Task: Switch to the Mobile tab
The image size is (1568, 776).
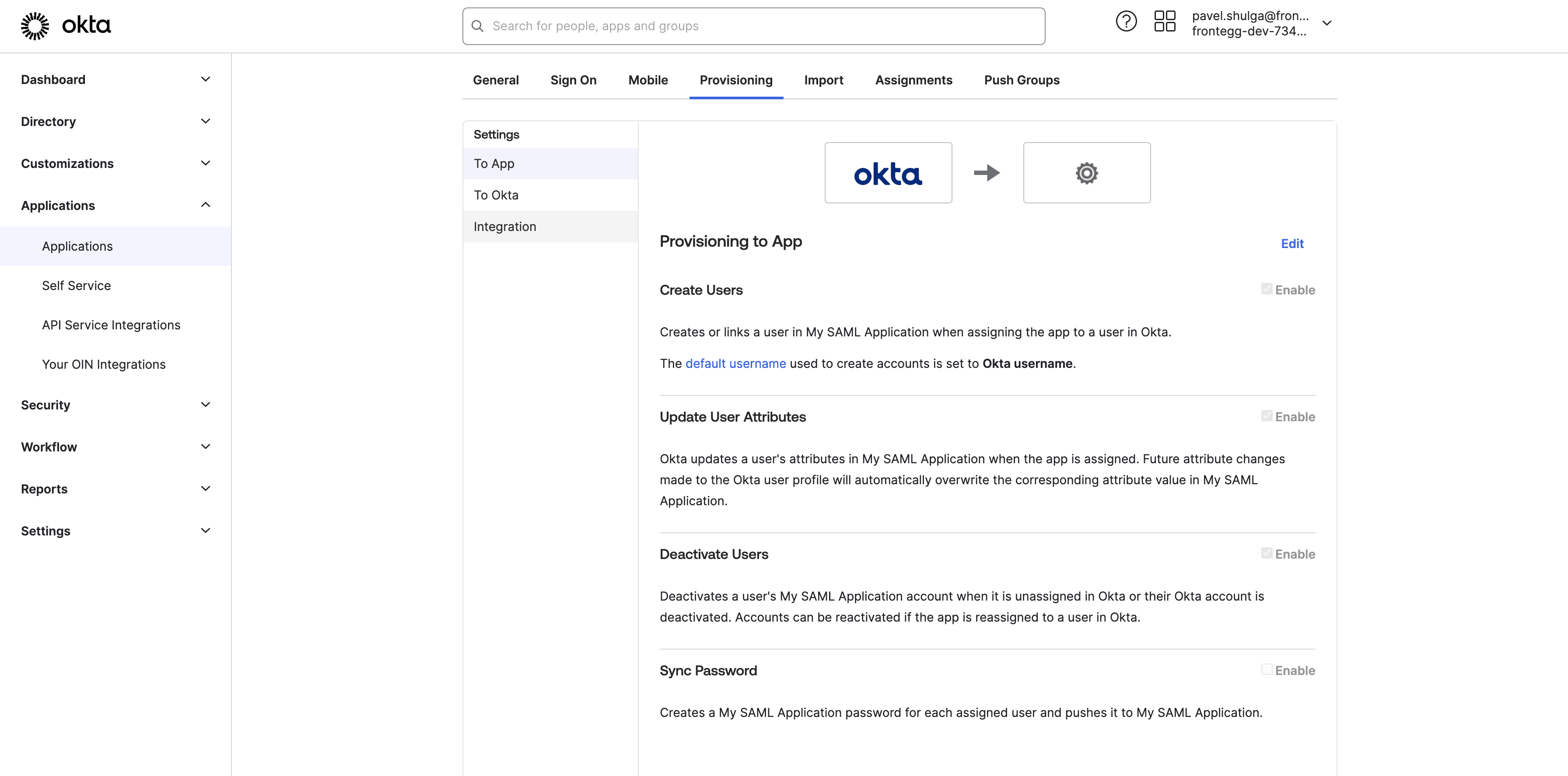Action: 647,80
